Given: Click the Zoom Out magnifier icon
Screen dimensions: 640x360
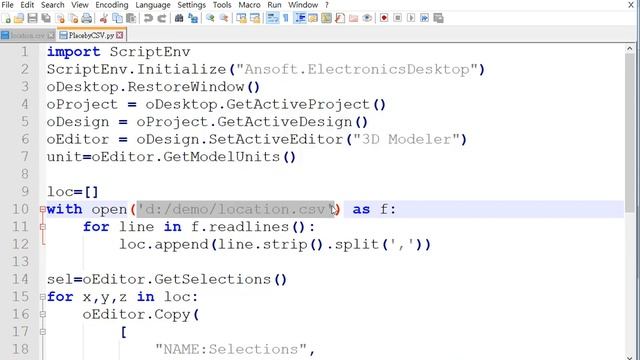Looking at the screenshot, I should pos(224,18).
